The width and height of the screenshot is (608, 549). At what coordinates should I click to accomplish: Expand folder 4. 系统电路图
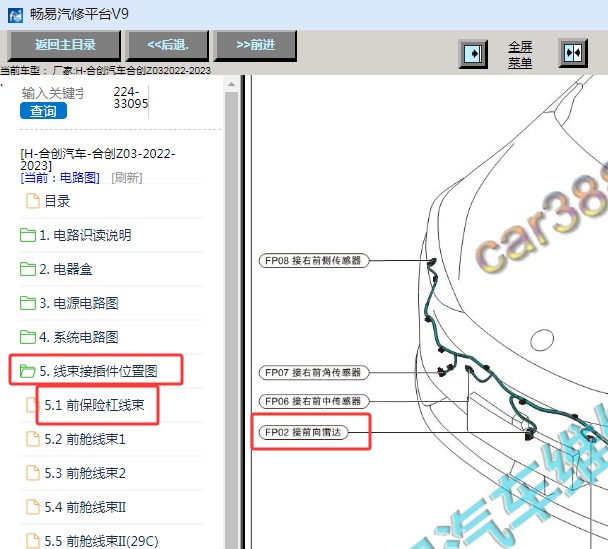(79, 337)
